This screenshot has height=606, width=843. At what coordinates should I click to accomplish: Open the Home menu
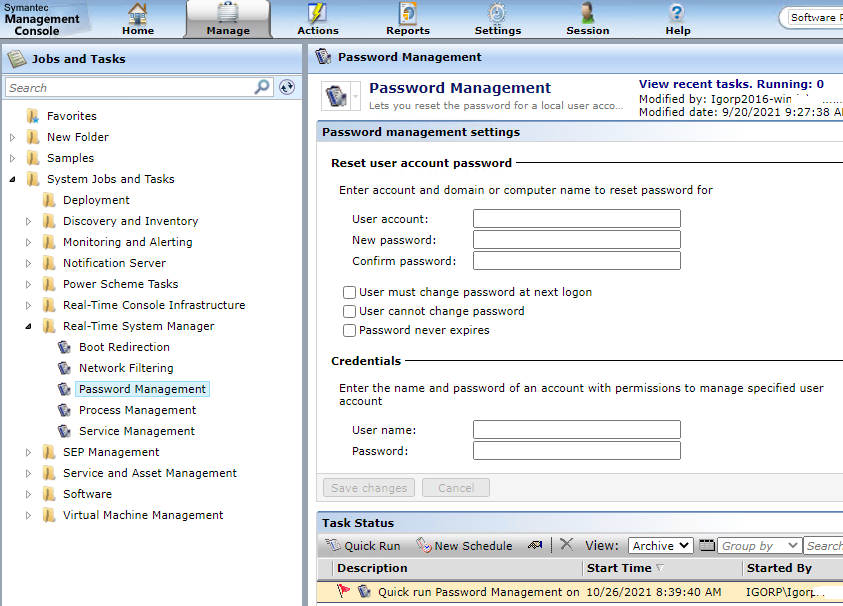click(x=138, y=19)
